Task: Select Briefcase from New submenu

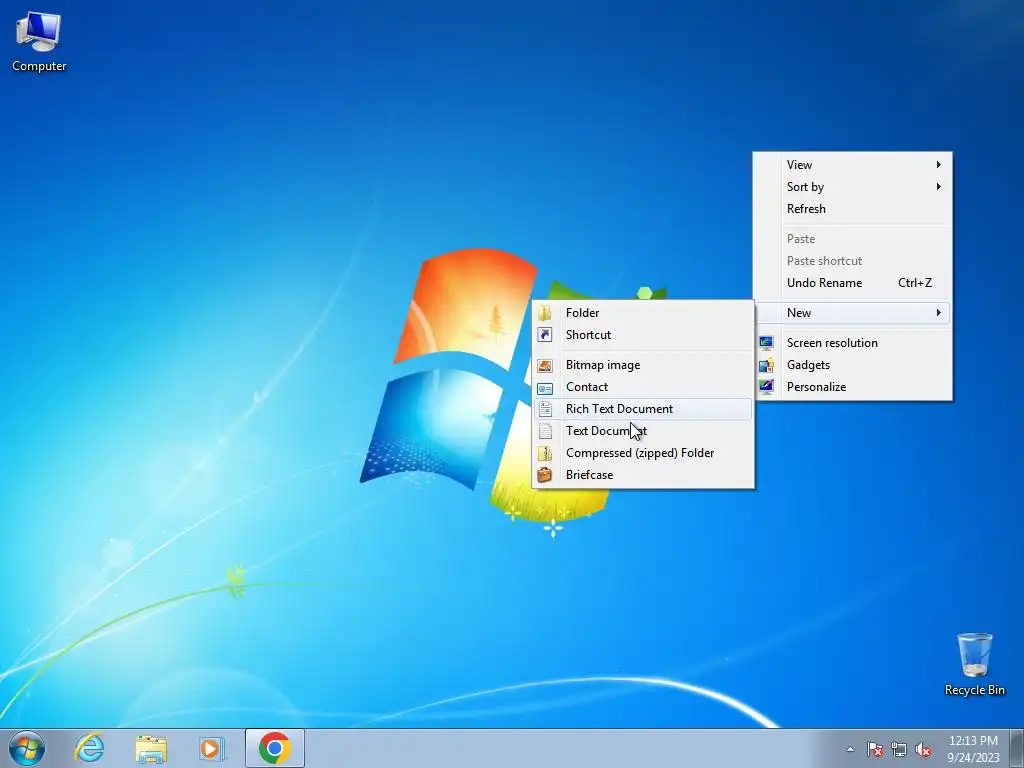Action: [643, 475]
